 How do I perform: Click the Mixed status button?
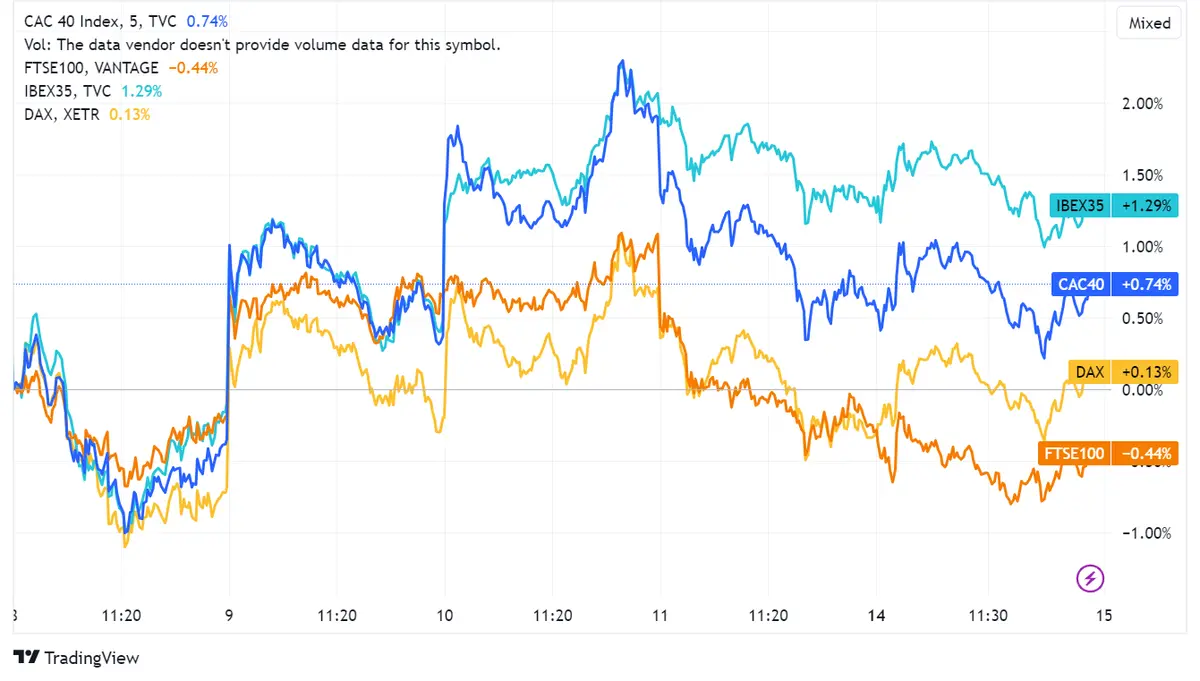1148,22
